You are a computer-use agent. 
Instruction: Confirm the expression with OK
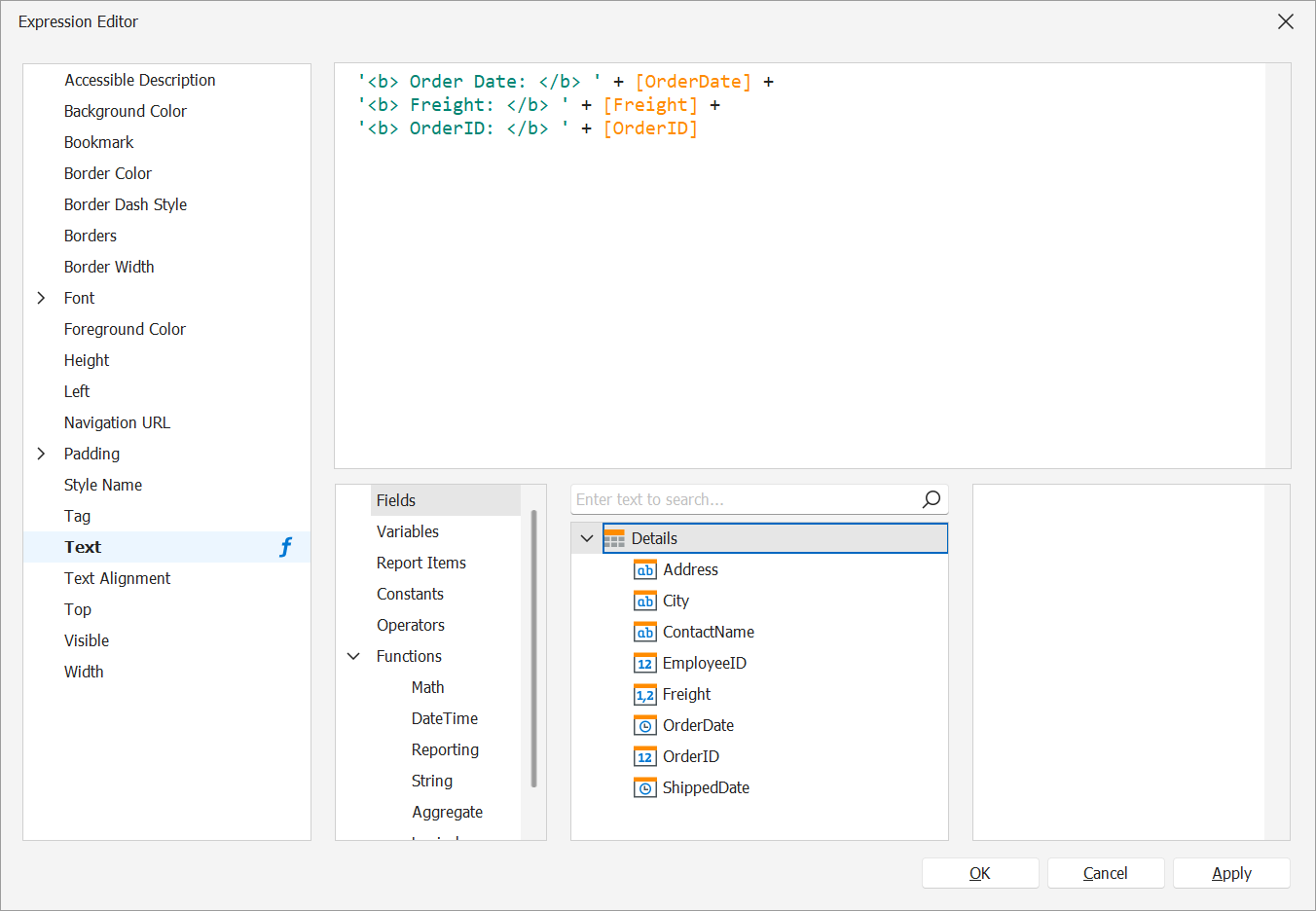pos(980,873)
